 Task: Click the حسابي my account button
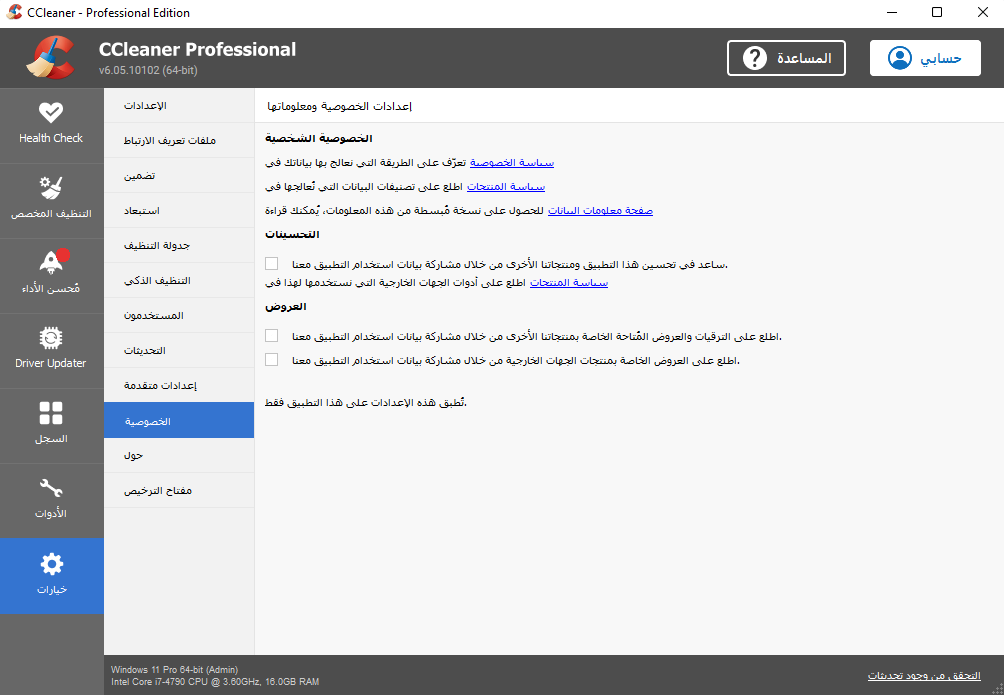click(925, 58)
